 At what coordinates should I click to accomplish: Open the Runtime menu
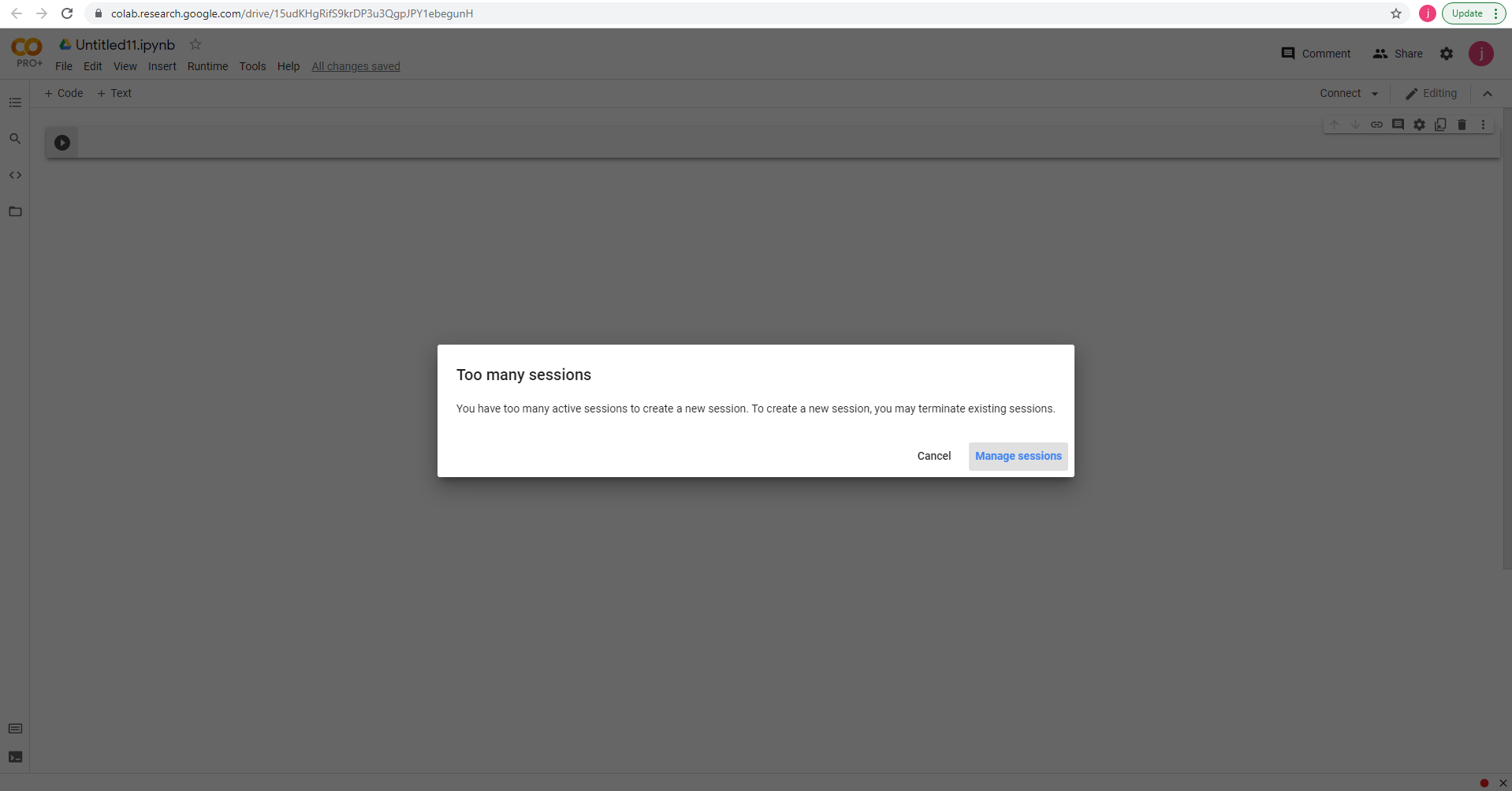pyautogui.click(x=207, y=66)
